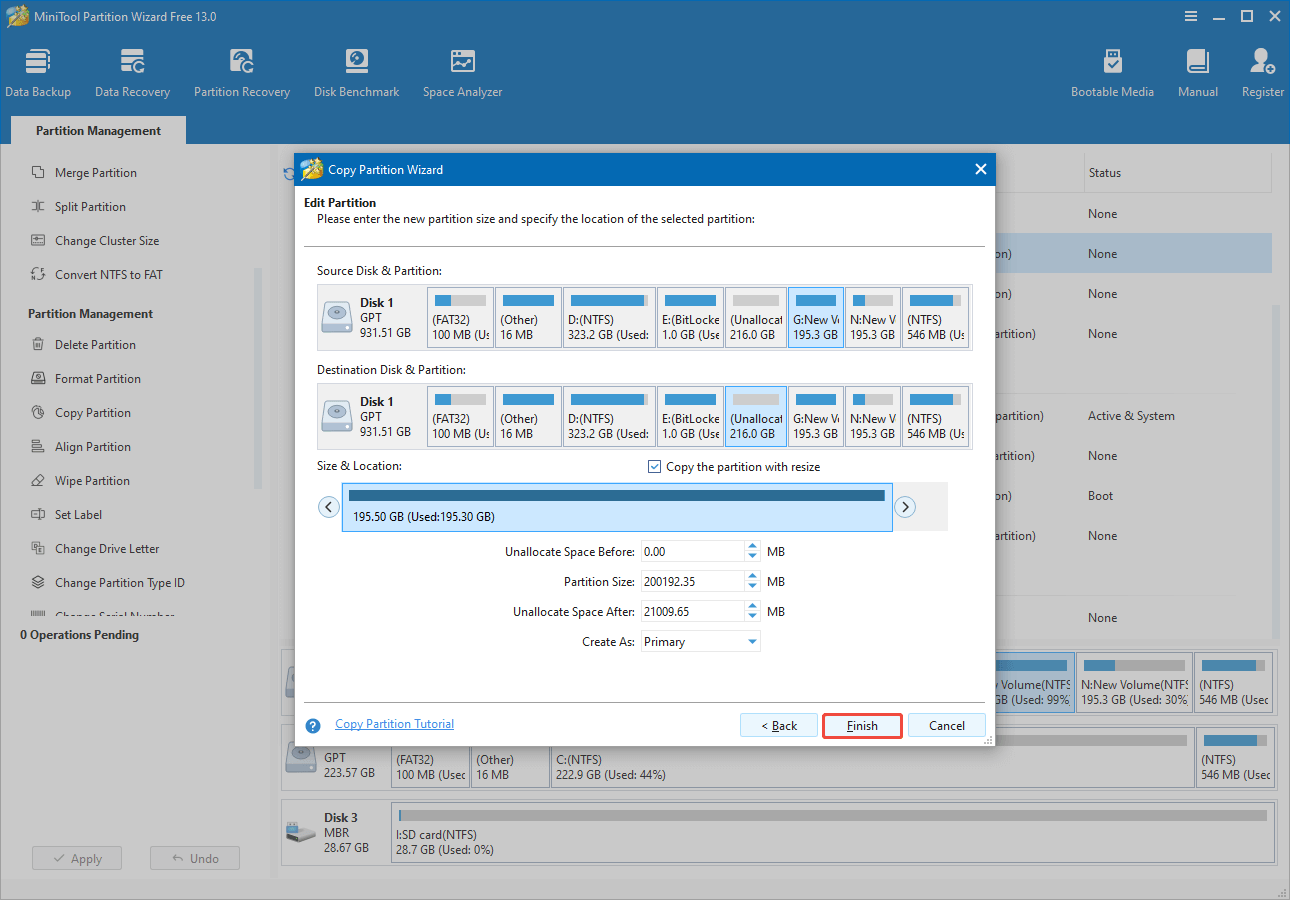Click the Unallocate Space Before field
Screen dimensions: 1290x900
(x=691, y=552)
